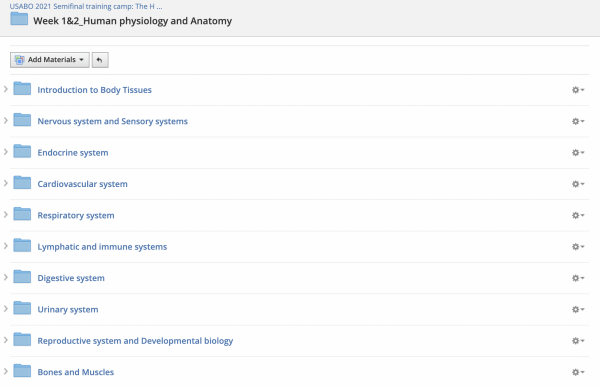Open gear menu for Urinary system folder

tap(578, 309)
